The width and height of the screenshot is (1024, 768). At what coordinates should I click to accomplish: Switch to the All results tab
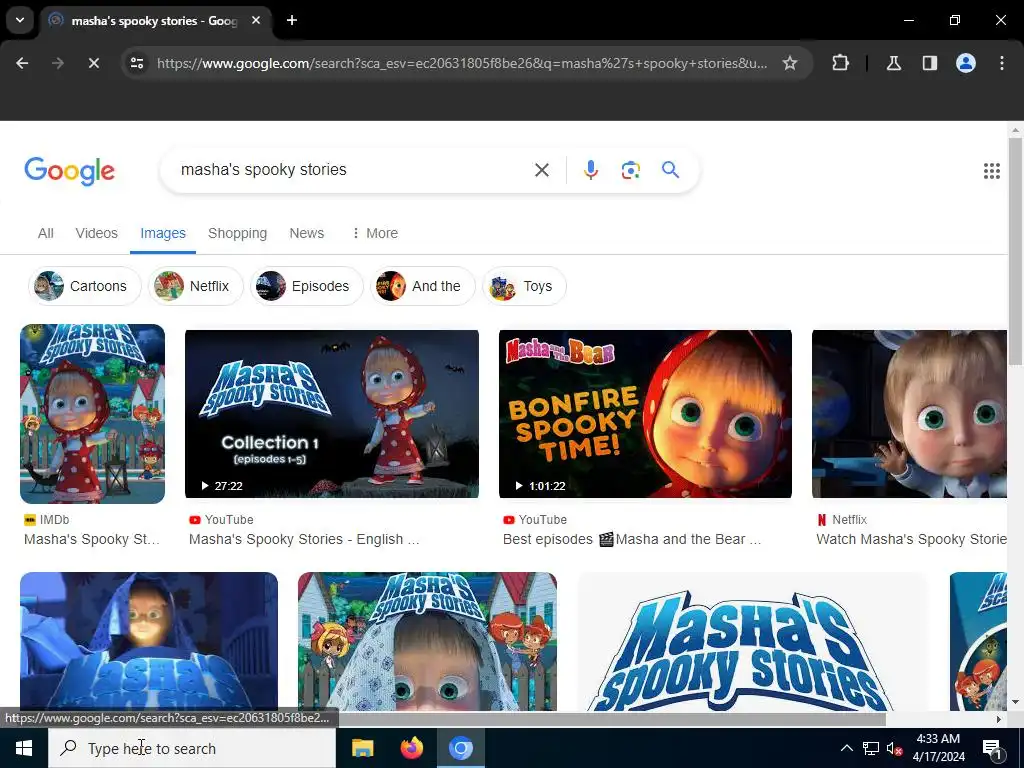point(46,233)
